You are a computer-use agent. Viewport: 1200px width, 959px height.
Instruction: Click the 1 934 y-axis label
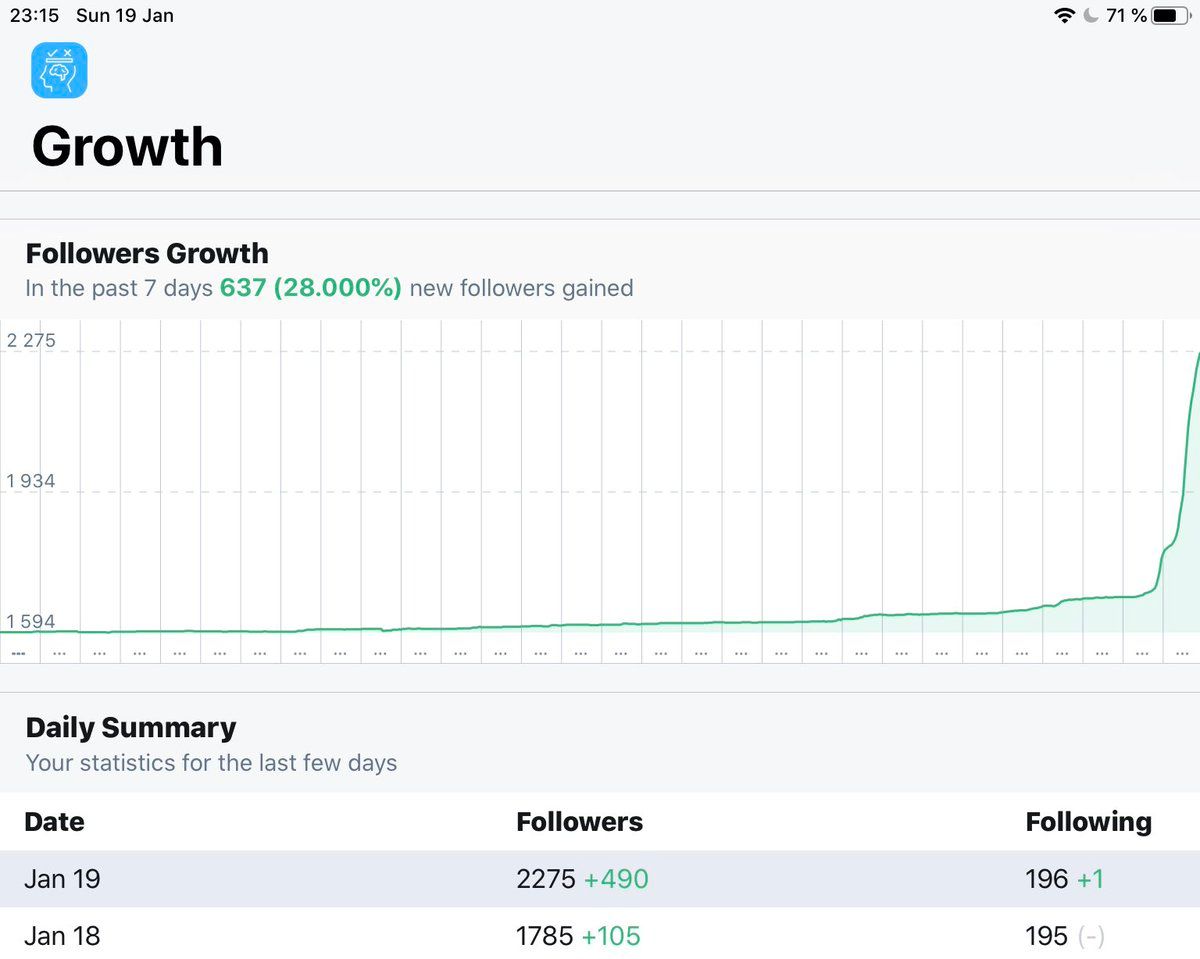click(x=31, y=481)
